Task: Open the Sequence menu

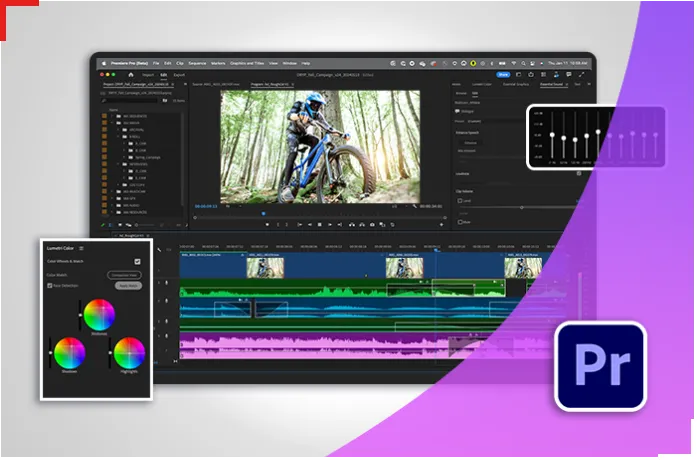Action: (197, 64)
